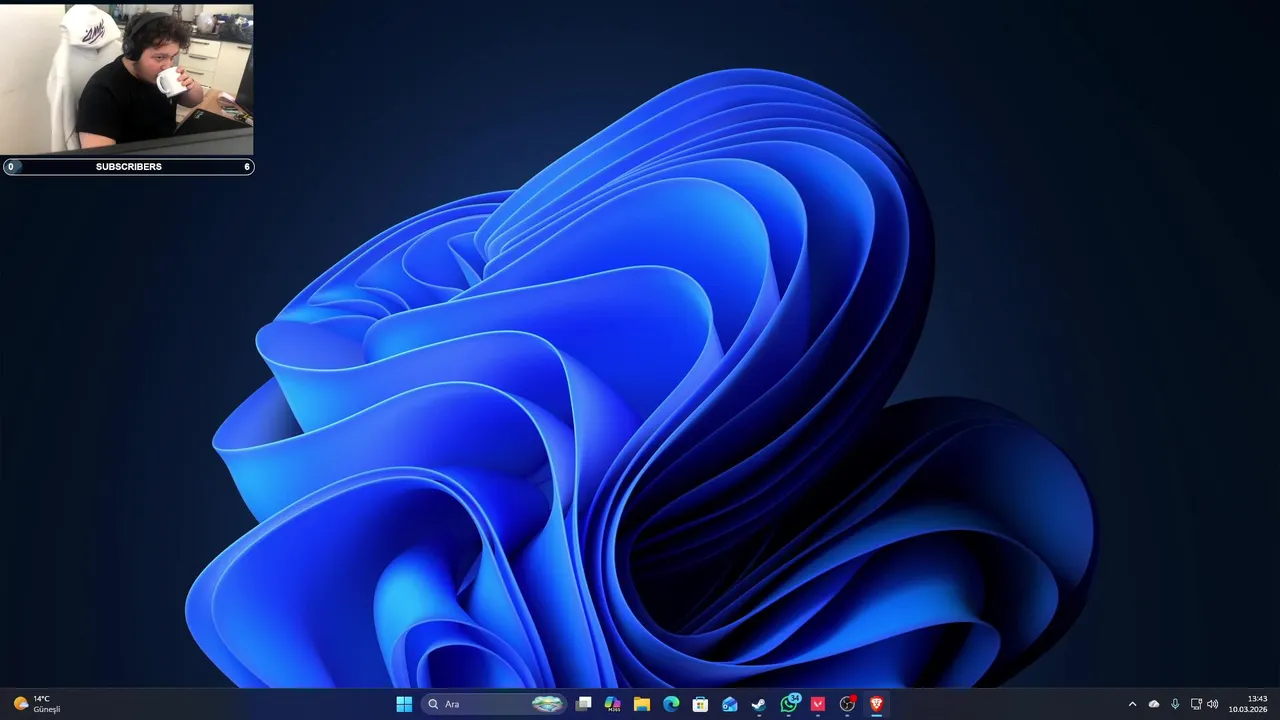Click the Ara search box

coord(494,704)
